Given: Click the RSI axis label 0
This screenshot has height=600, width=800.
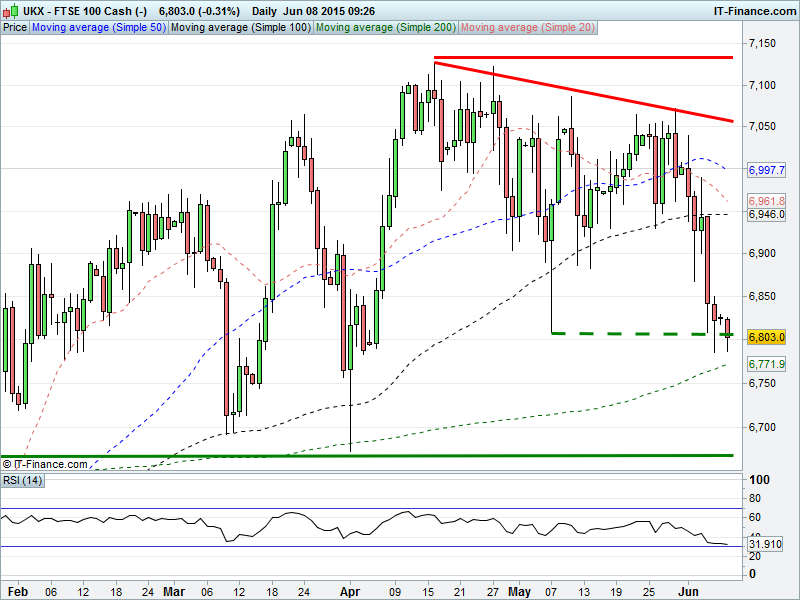Looking at the screenshot, I should [x=752, y=574].
